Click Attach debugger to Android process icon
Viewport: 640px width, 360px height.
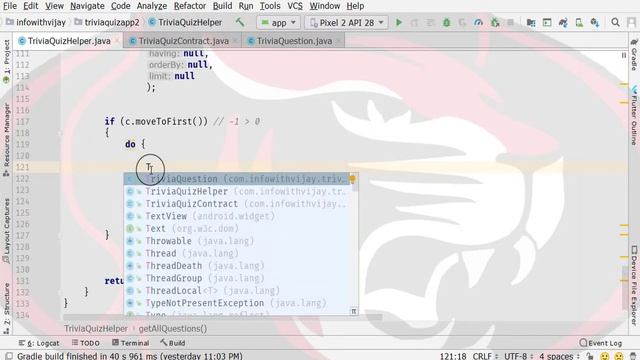495,22
